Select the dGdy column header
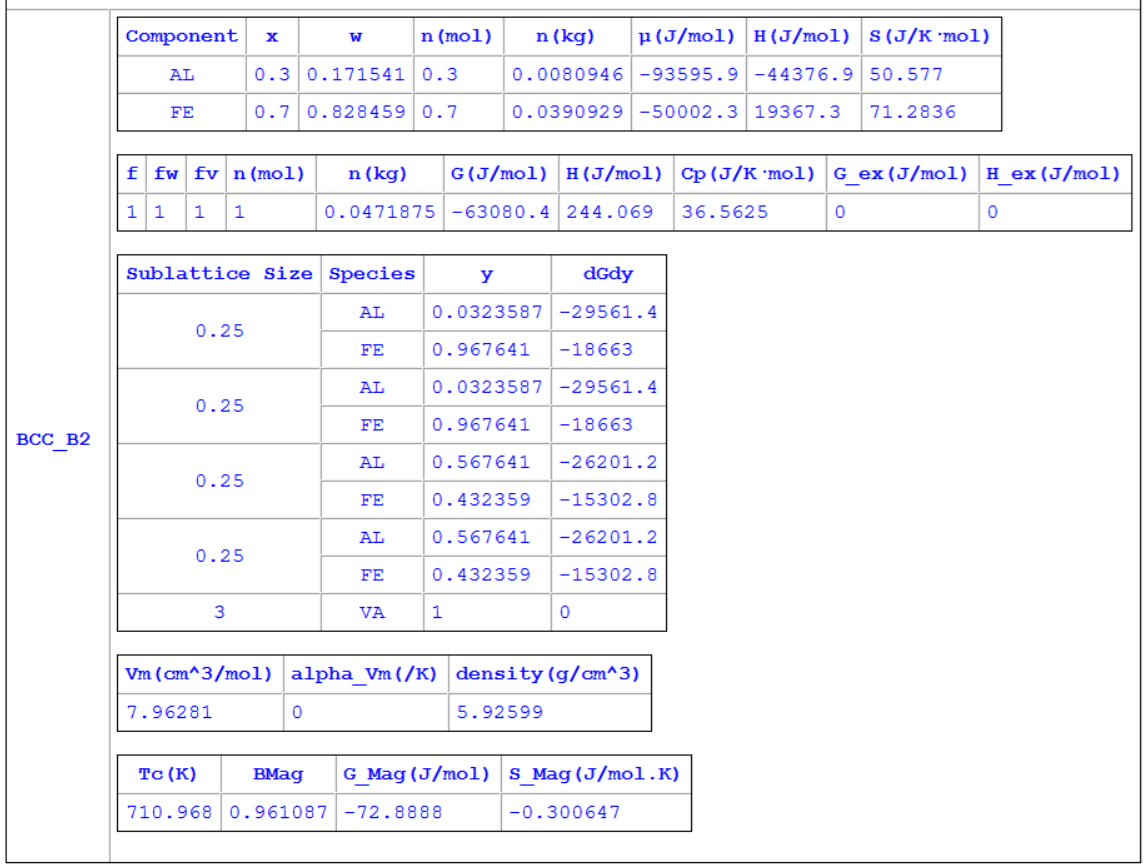Image resolution: width=1148 pixels, height=866 pixels. pyautogui.click(x=608, y=274)
